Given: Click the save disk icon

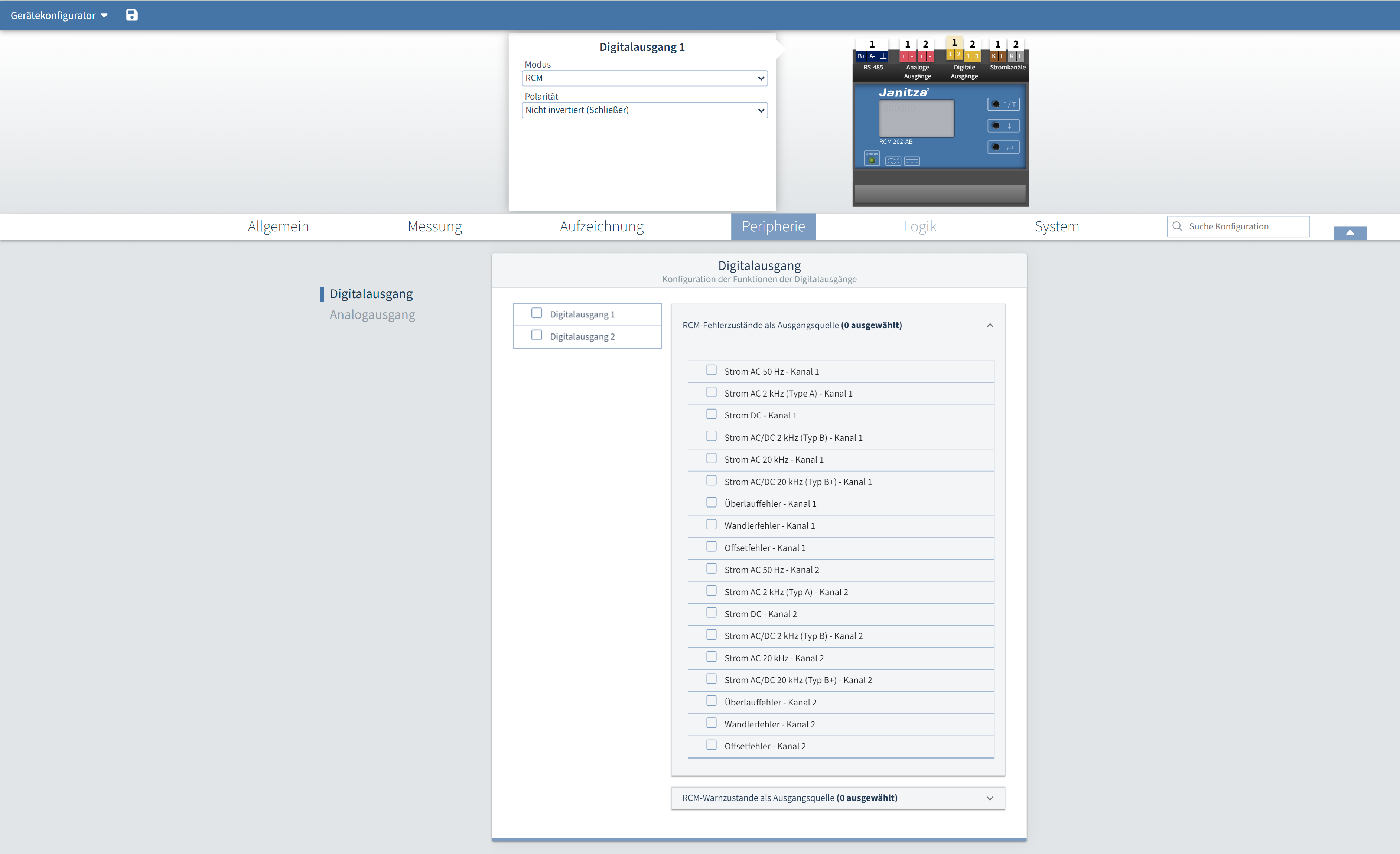Looking at the screenshot, I should pyautogui.click(x=132, y=15).
